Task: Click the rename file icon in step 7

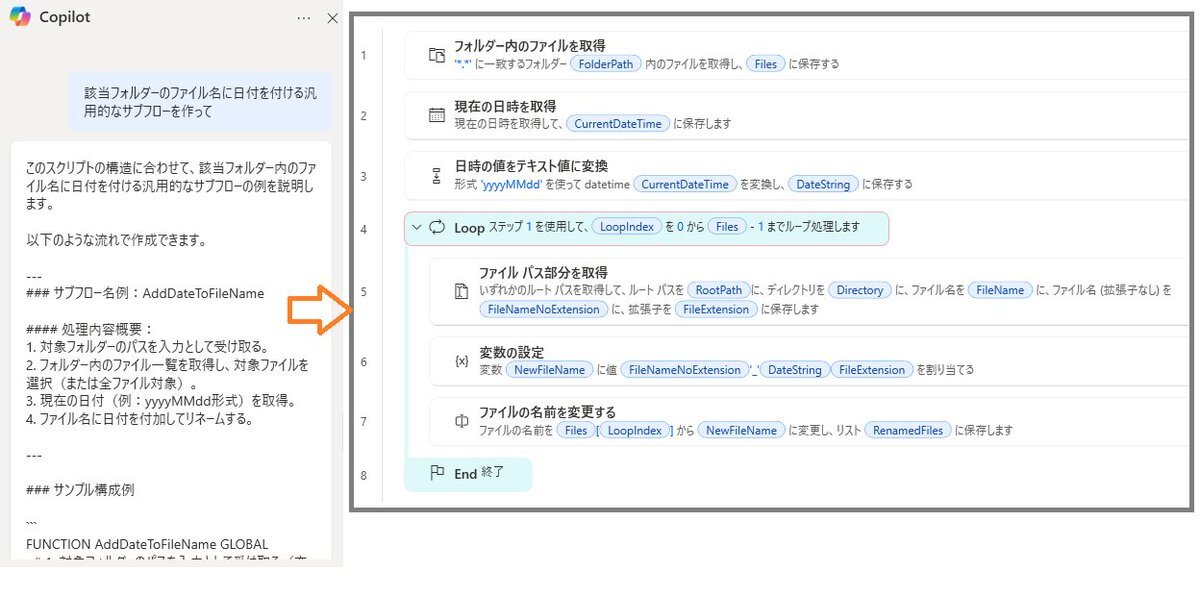Action: 461,422
